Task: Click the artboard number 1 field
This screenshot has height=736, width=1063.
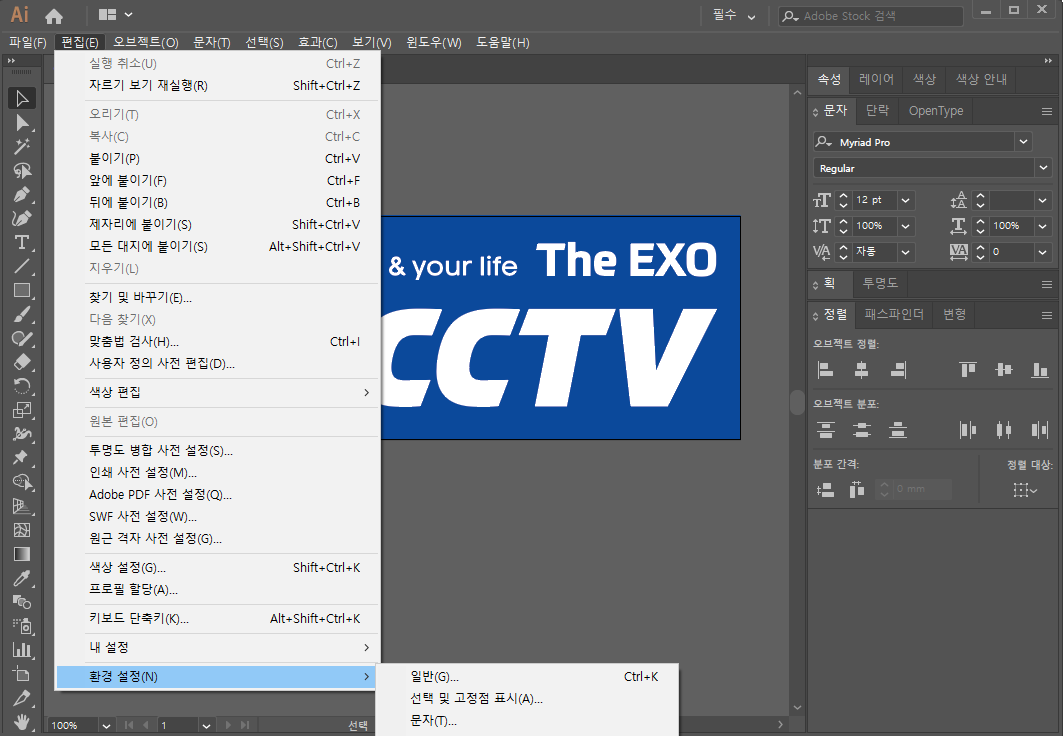Action: pos(178,725)
